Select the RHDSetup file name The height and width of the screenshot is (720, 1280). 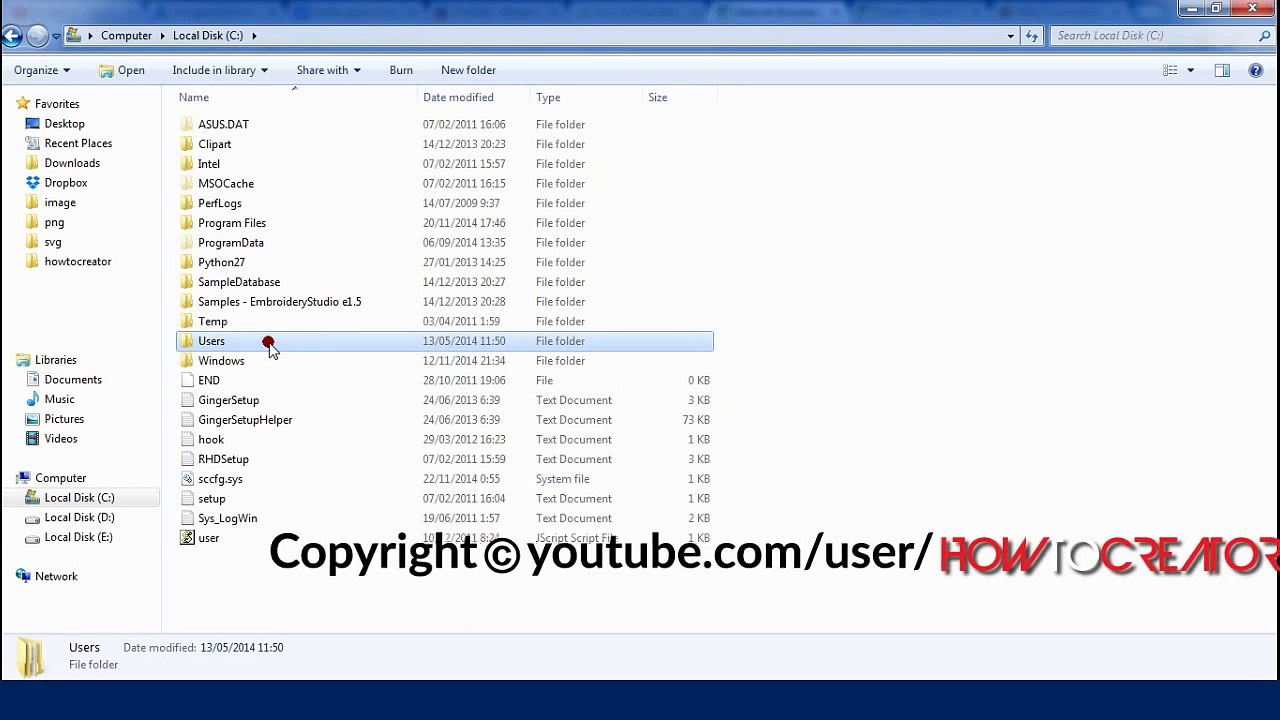click(223, 459)
